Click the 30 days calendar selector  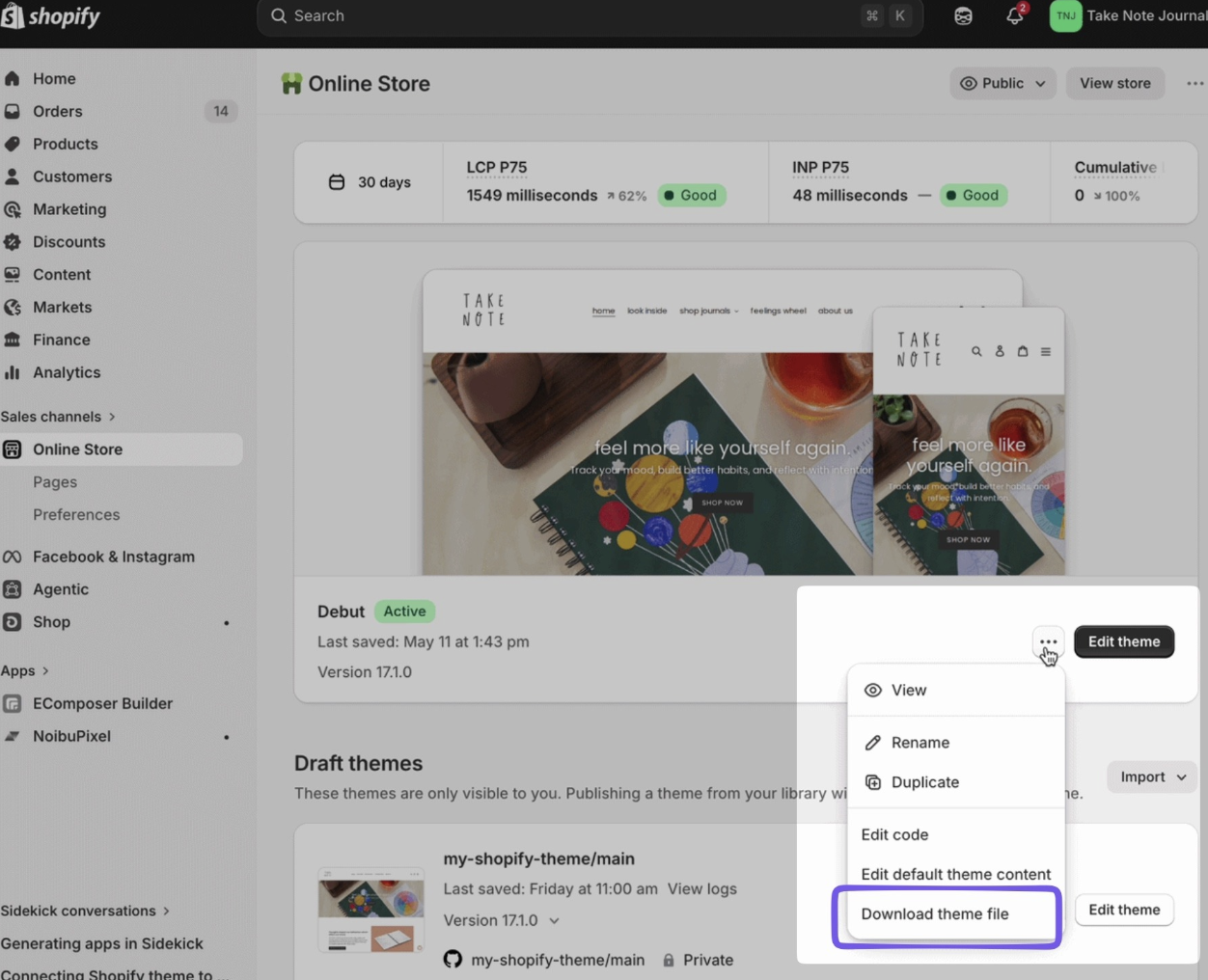pos(370,183)
